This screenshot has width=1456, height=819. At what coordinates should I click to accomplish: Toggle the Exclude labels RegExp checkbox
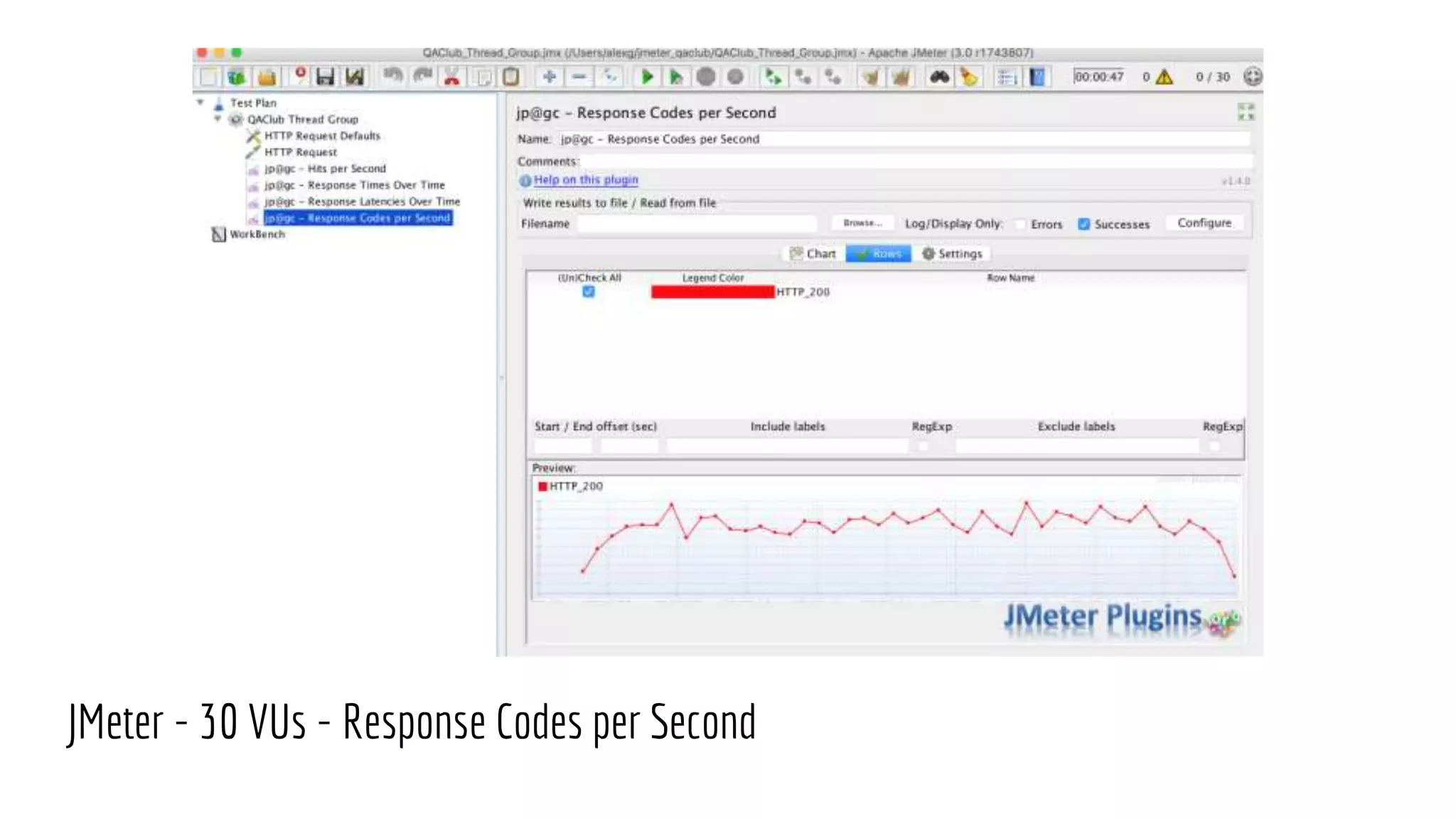pyautogui.click(x=1214, y=446)
